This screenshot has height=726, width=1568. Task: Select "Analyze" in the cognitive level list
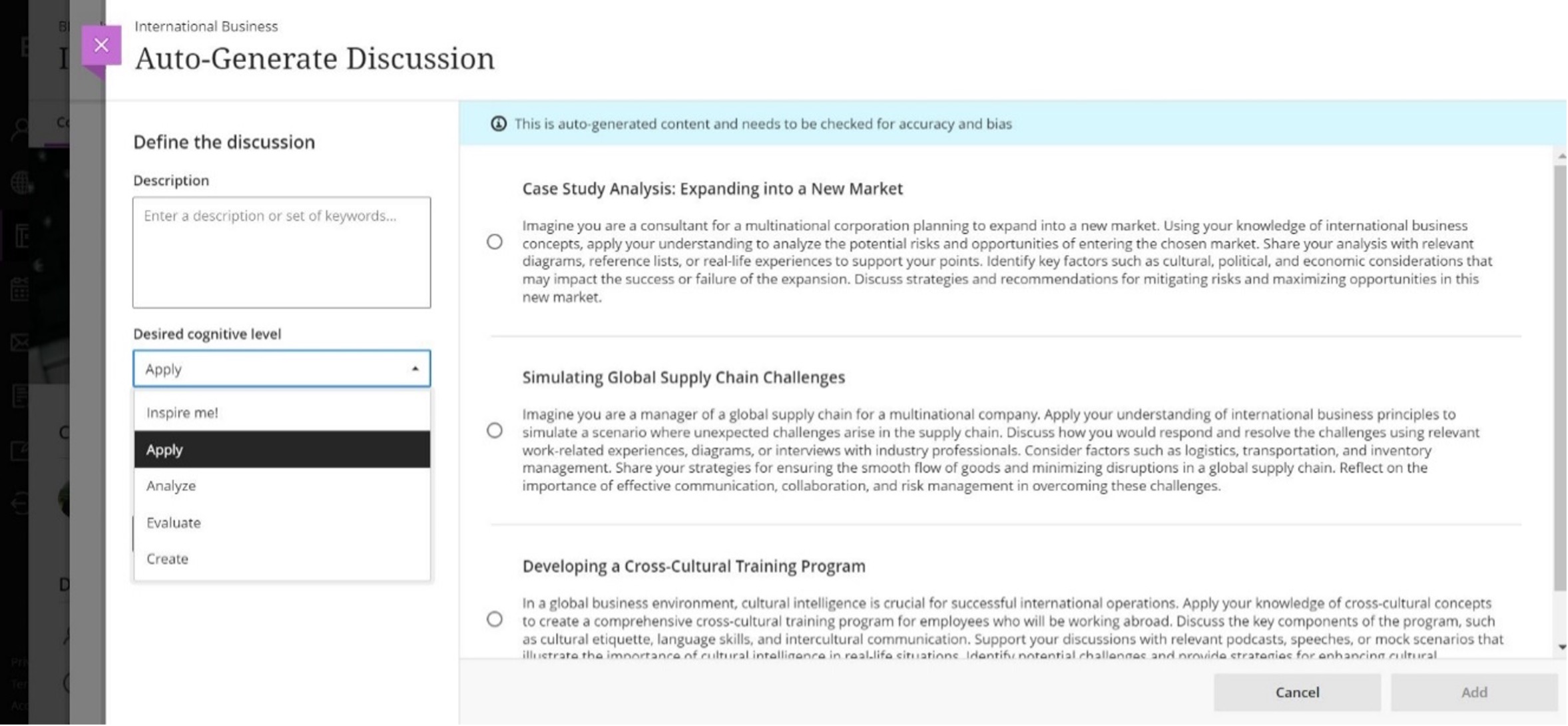(x=171, y=486)
